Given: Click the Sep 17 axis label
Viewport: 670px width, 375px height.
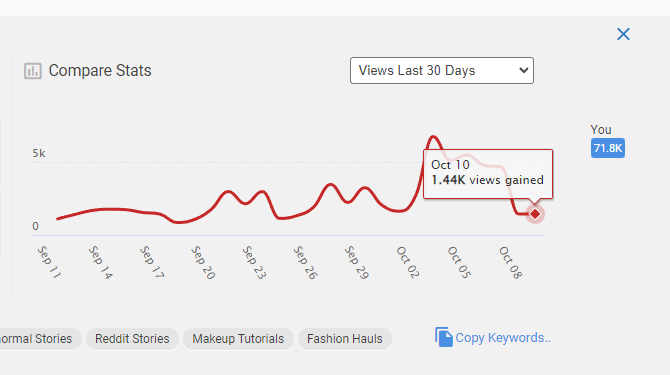Looking at the screenshot, I should tap(152, 262).
